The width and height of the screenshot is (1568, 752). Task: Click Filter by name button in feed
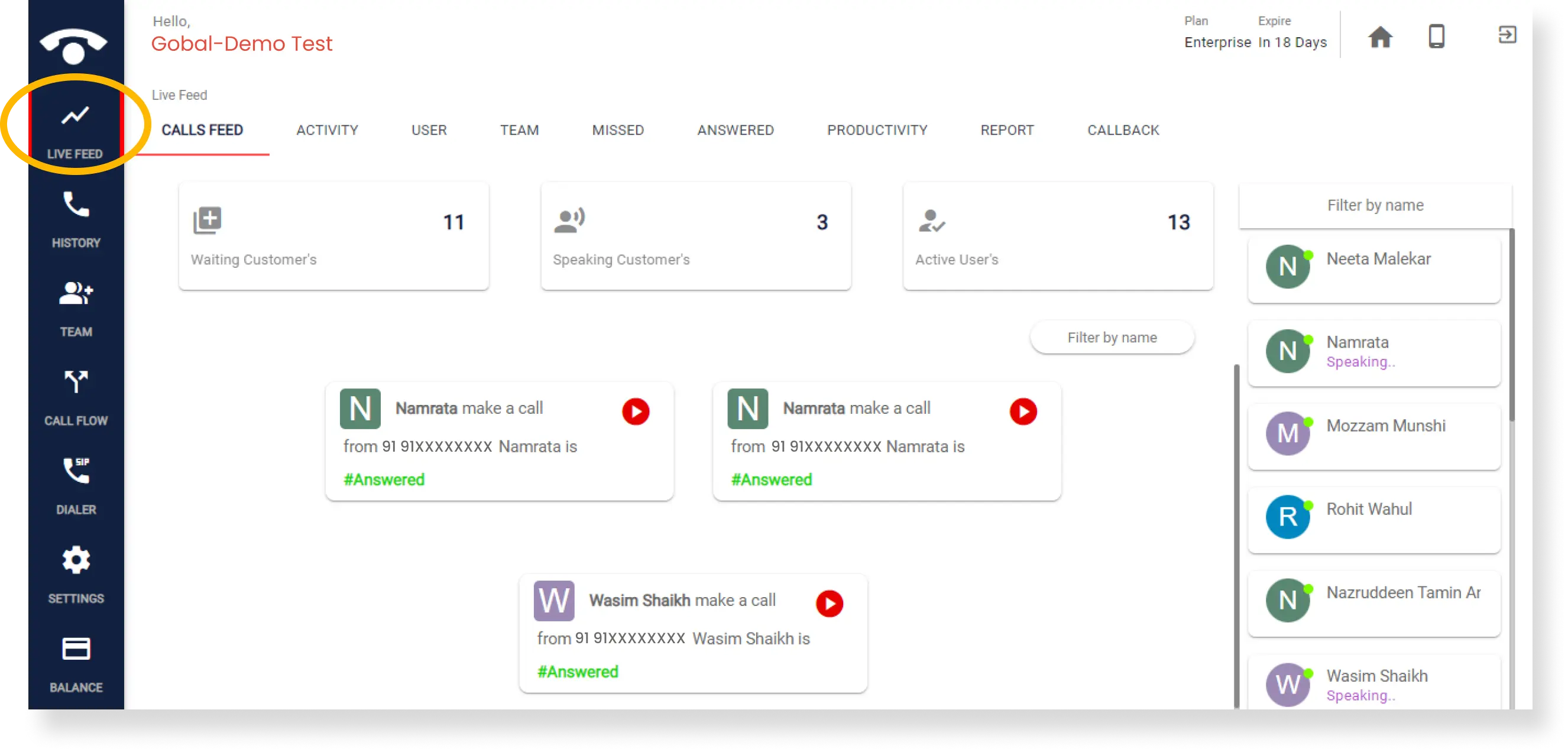1112,337
